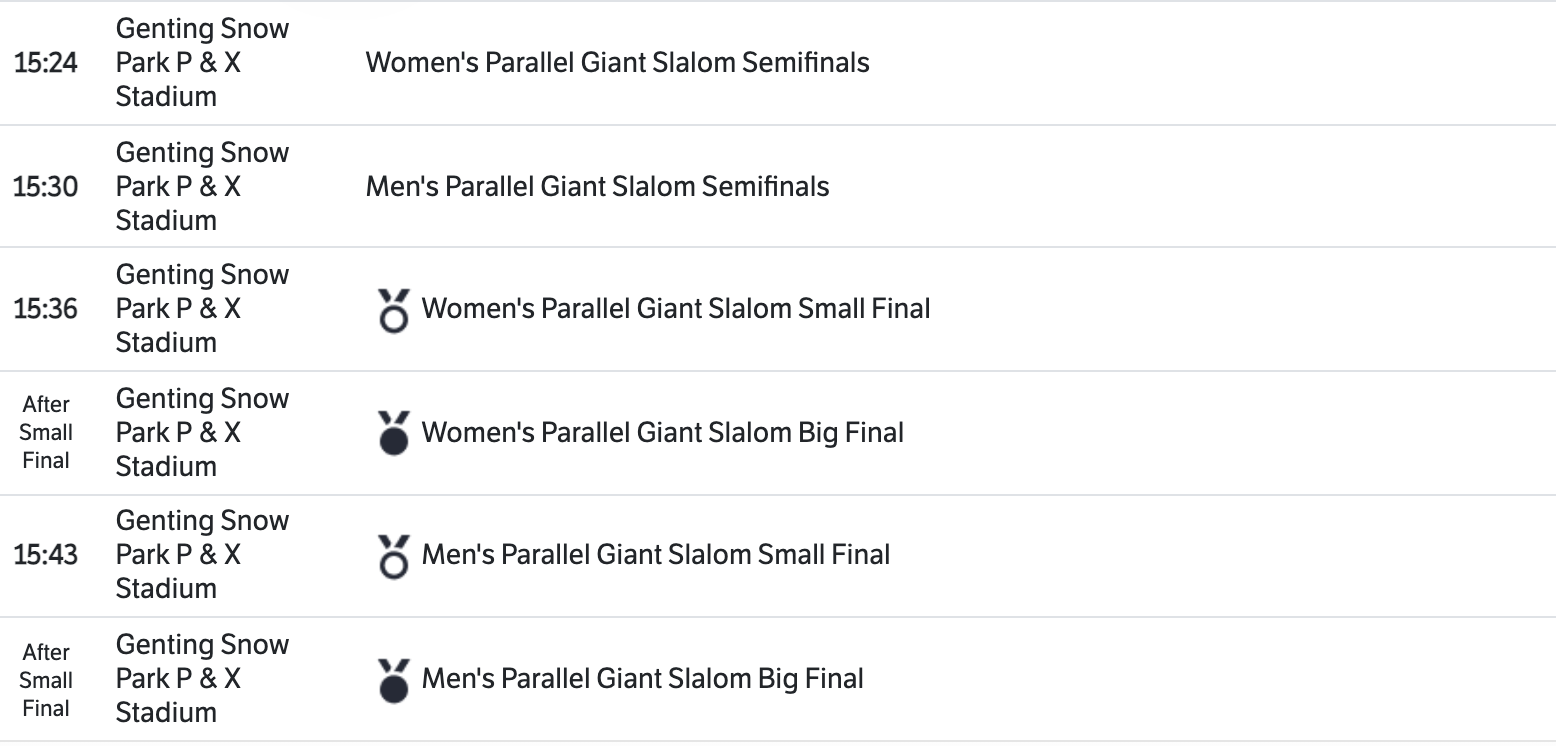Click venue name in the 15:36 row
1556x746 pixels.
point(201,309)
